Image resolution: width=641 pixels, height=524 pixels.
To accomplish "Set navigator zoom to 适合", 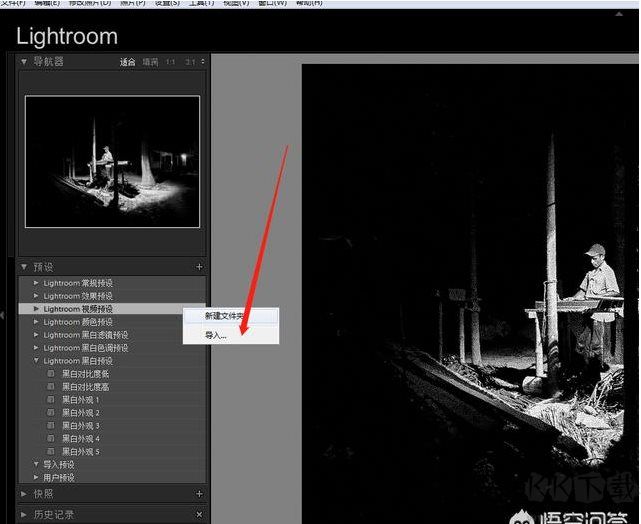I will tap(127, 62).
